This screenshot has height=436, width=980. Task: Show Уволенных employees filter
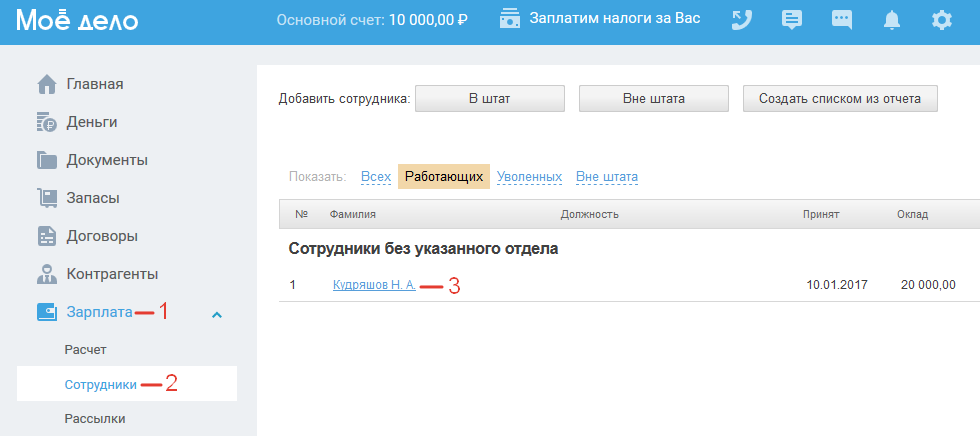(x=529, y=177)
